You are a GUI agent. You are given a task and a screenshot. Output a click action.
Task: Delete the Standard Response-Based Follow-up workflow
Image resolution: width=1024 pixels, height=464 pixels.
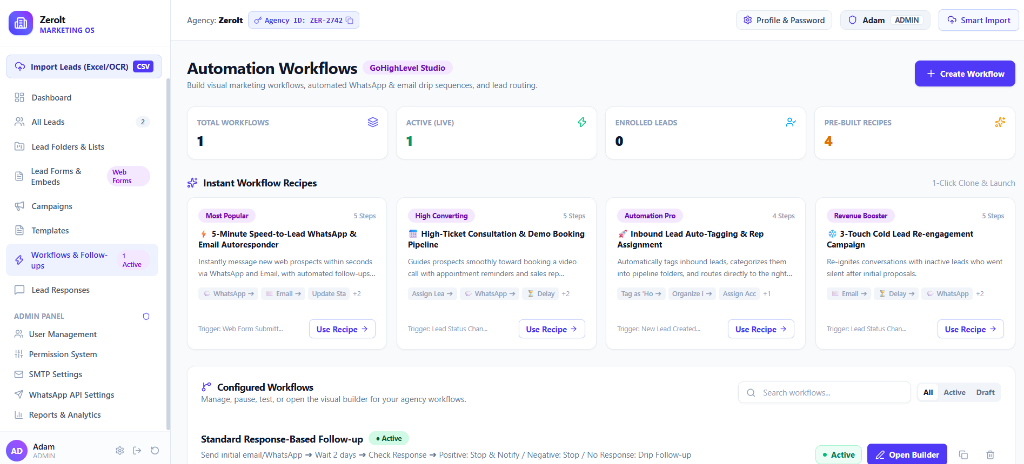pyautogui.click(x=990, y=455)
